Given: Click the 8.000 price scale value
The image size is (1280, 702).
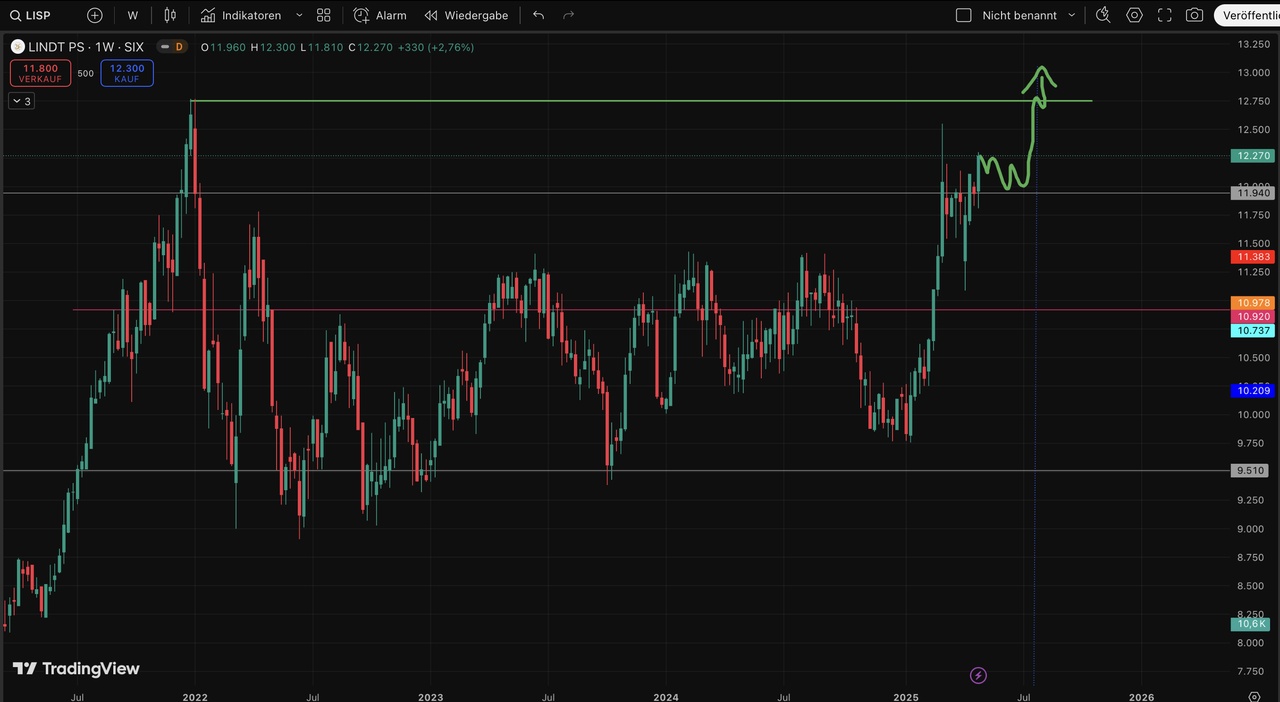Looking at the screenshot, I should click(1253, 643).
